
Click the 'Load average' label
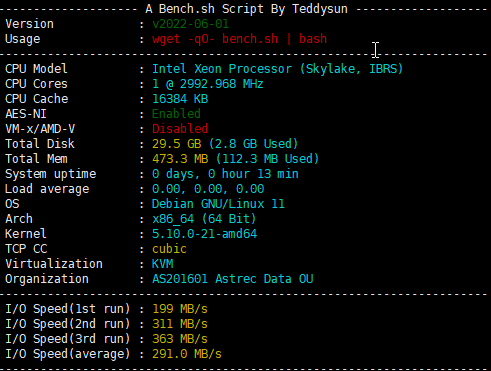47,189
